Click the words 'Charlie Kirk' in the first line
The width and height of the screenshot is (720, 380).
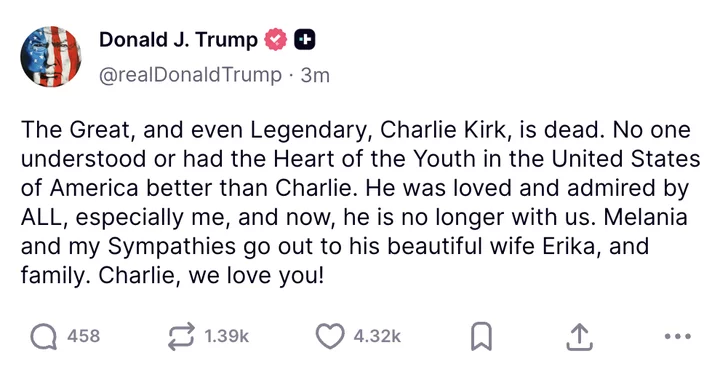(x=445, y=130)
